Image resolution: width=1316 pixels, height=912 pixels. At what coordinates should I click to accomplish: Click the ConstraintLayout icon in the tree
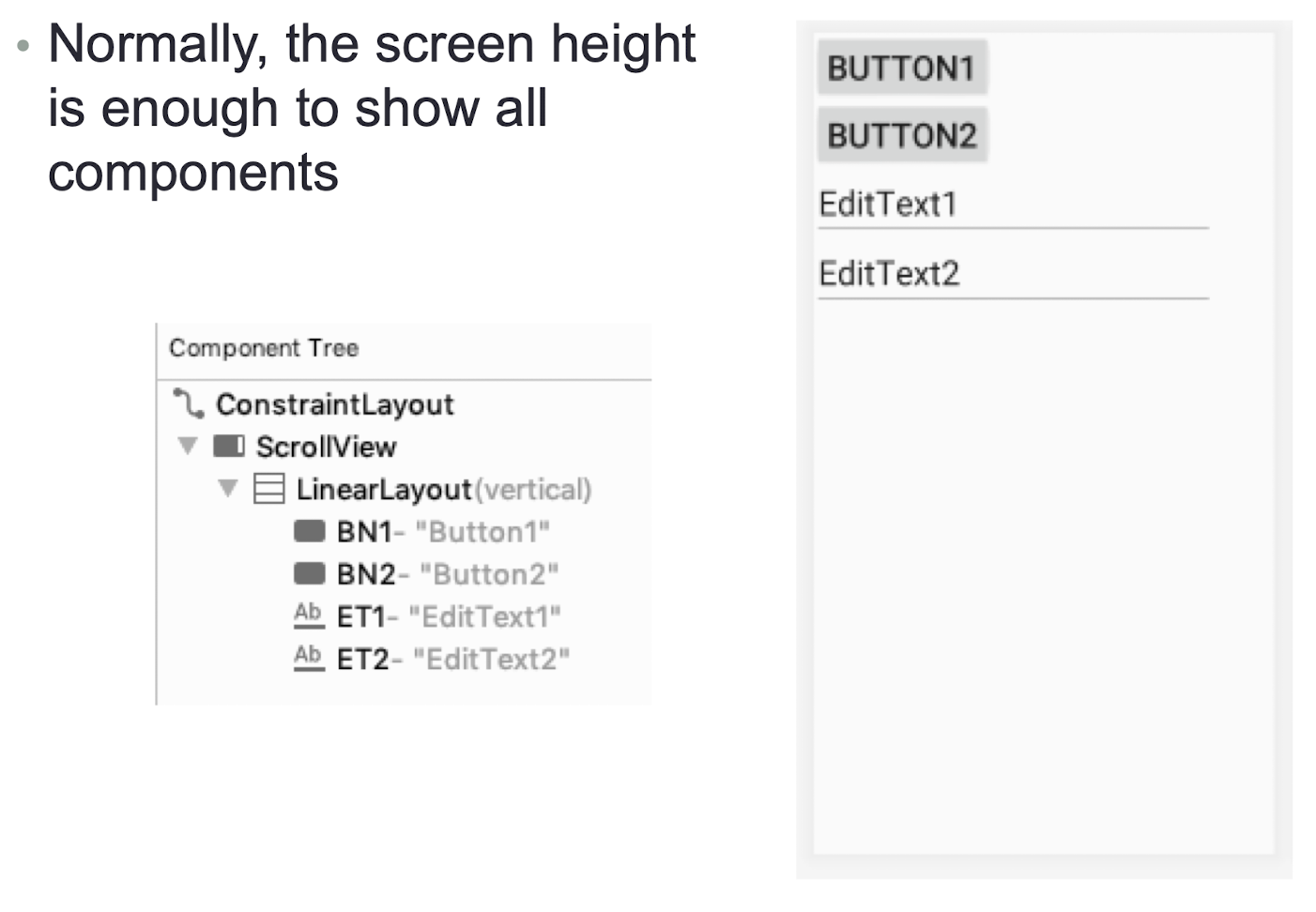click(x=188, y=403)
